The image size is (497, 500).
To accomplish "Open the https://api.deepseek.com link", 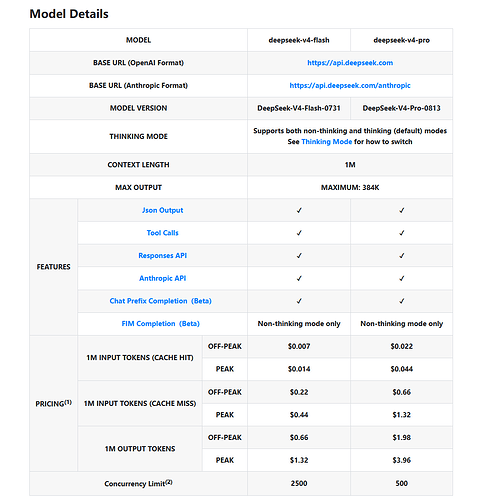I will click(350, 63).
